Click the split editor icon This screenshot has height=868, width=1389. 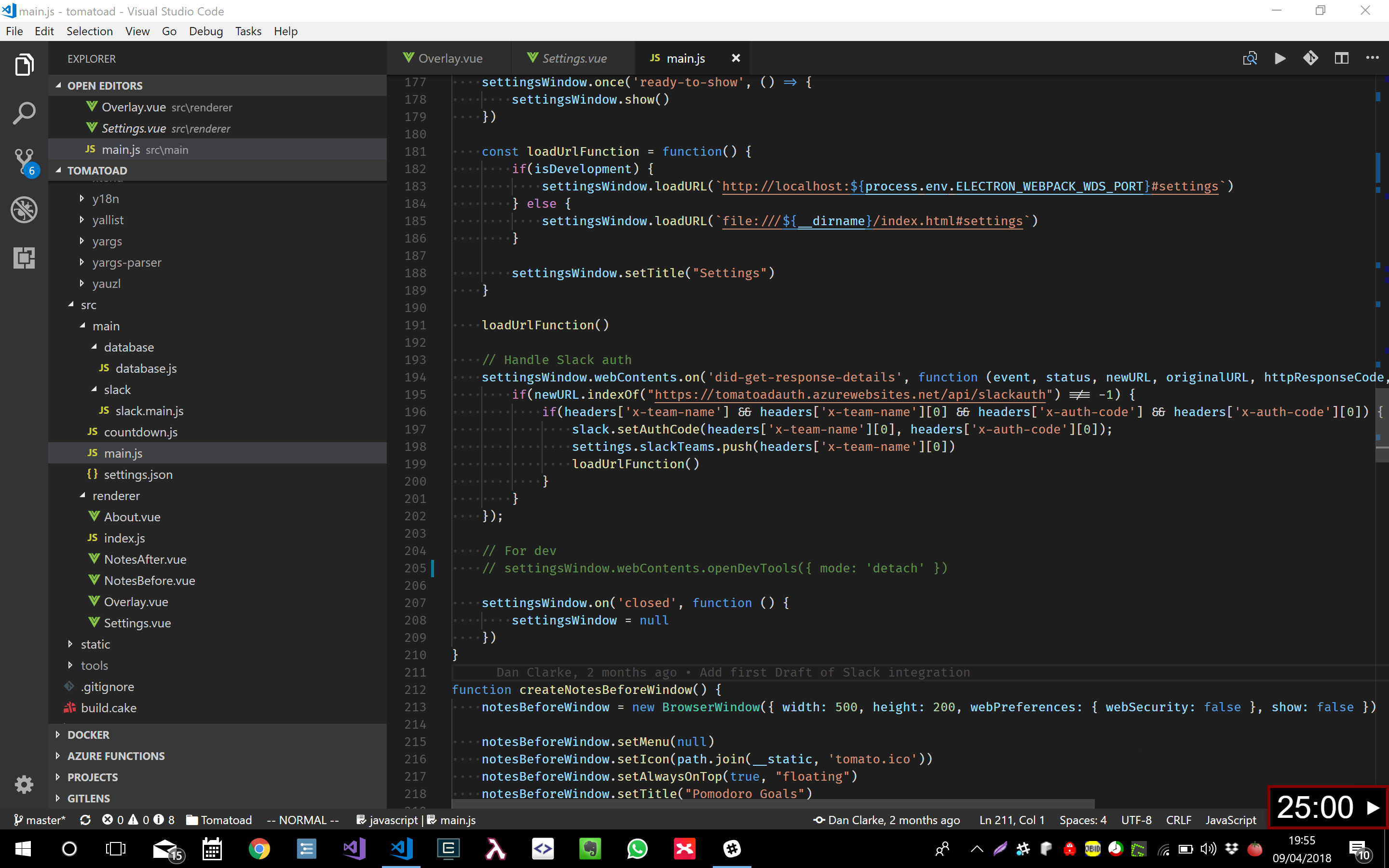tap(1341, 58)
